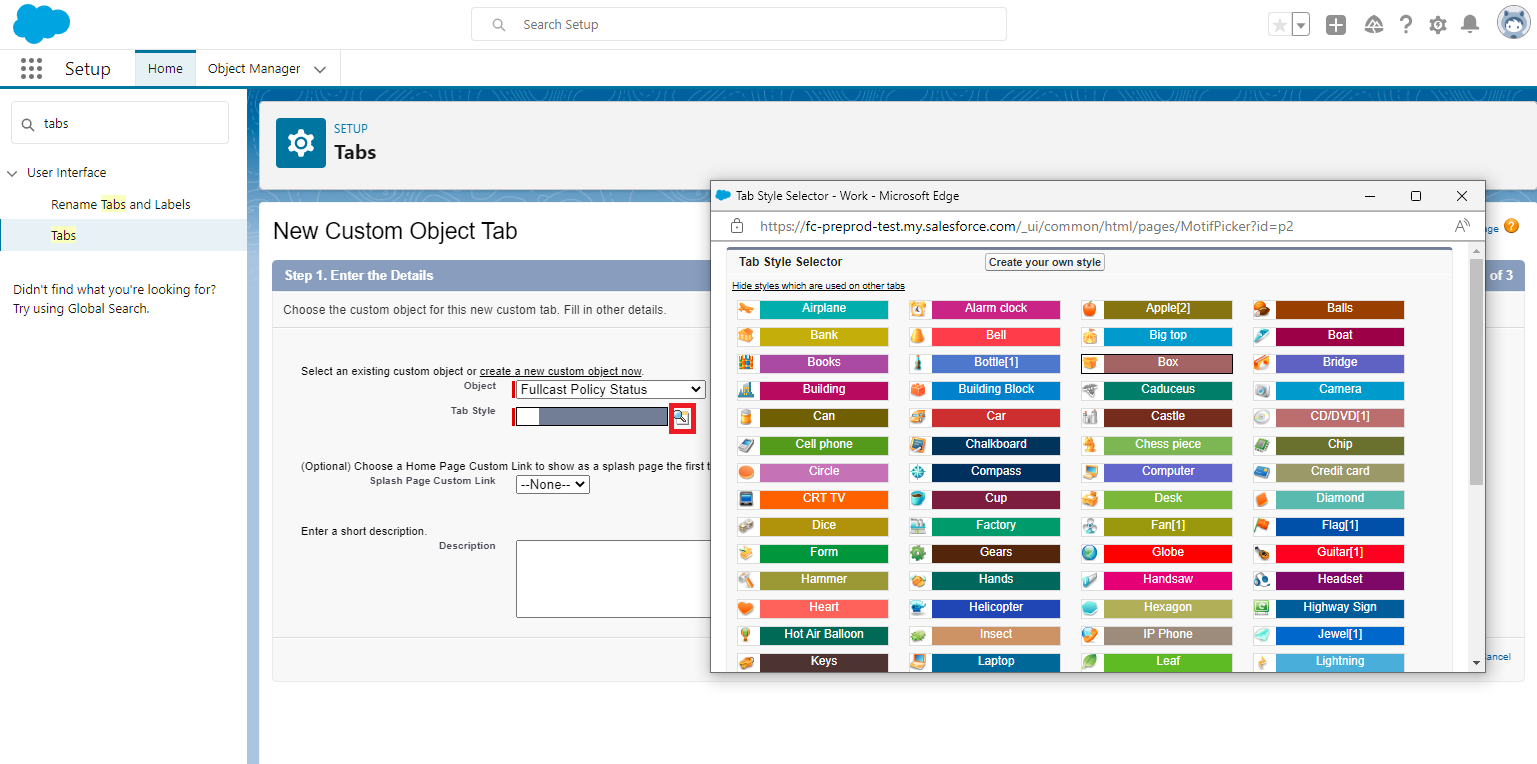Click the Hot Air Balloon style icon

(x=745, y=635)
